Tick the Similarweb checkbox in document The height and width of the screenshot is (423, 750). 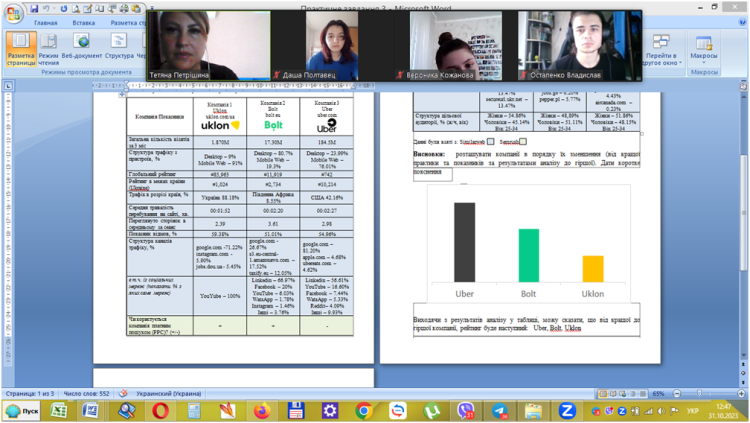pos(490,142)
